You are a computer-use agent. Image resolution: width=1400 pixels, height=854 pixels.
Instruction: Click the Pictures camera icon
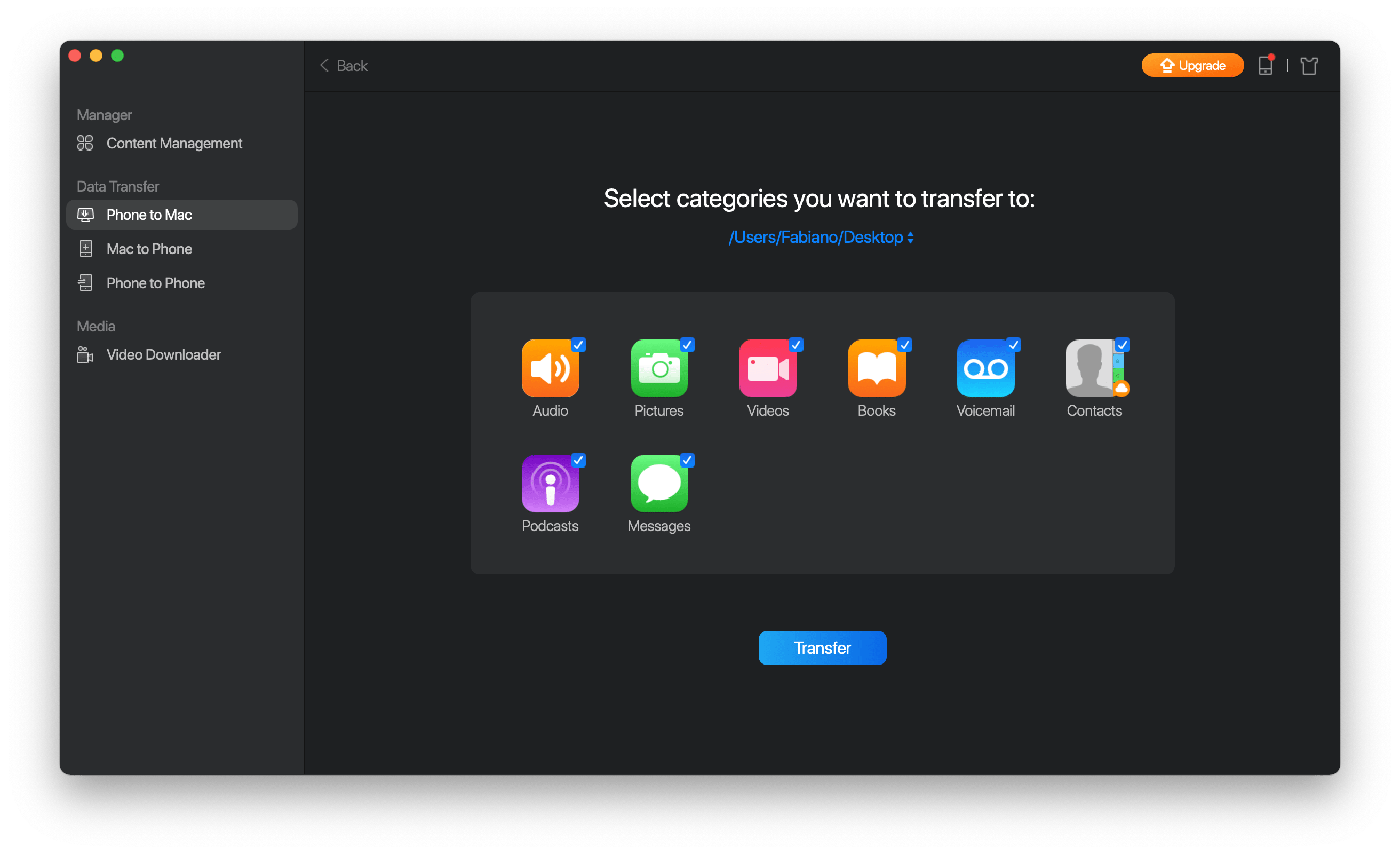click(x=659, y=368)
